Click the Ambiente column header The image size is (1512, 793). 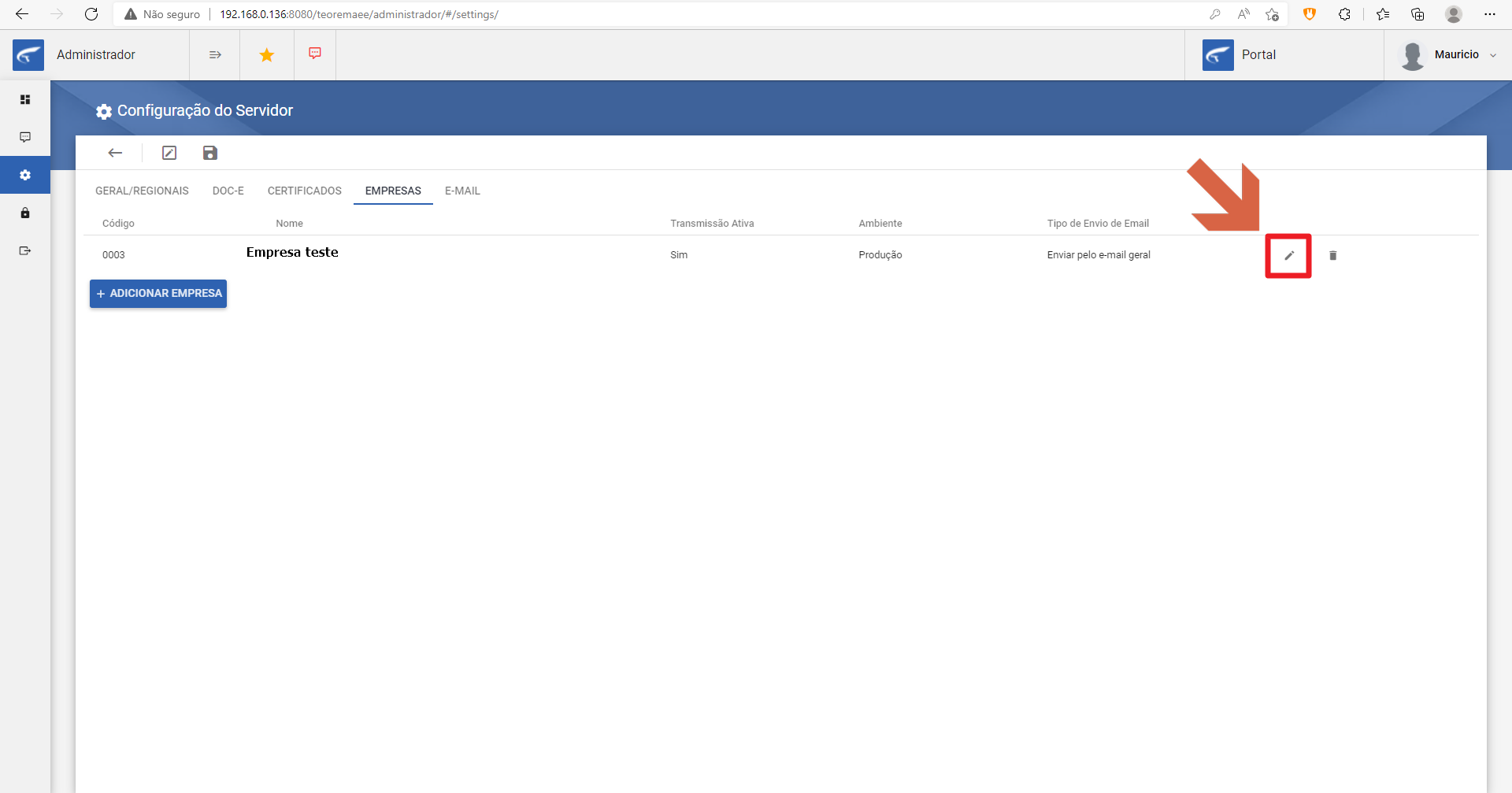[880, 224]
